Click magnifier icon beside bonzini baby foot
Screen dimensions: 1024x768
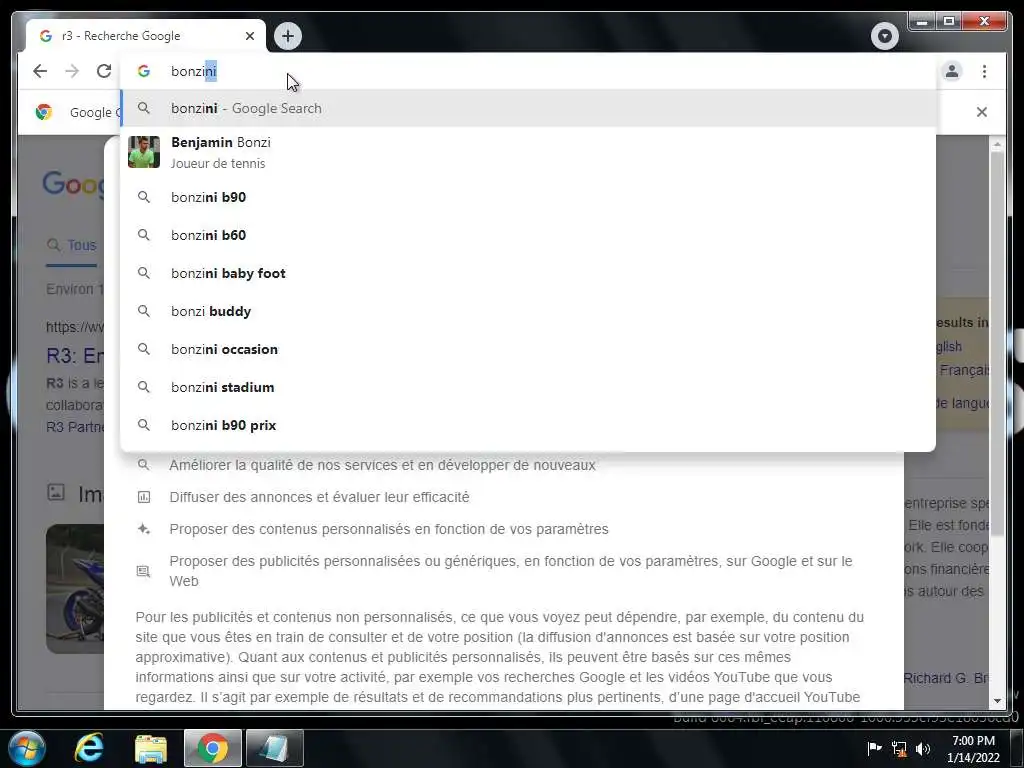144,273
